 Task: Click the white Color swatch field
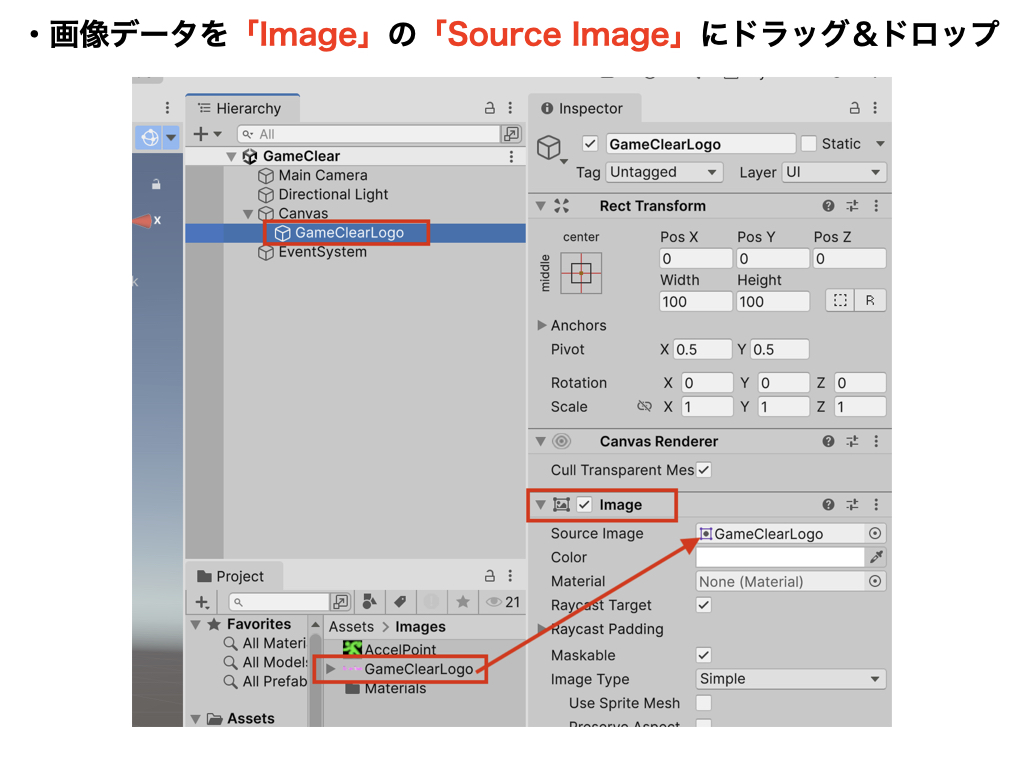click(780, 557)
